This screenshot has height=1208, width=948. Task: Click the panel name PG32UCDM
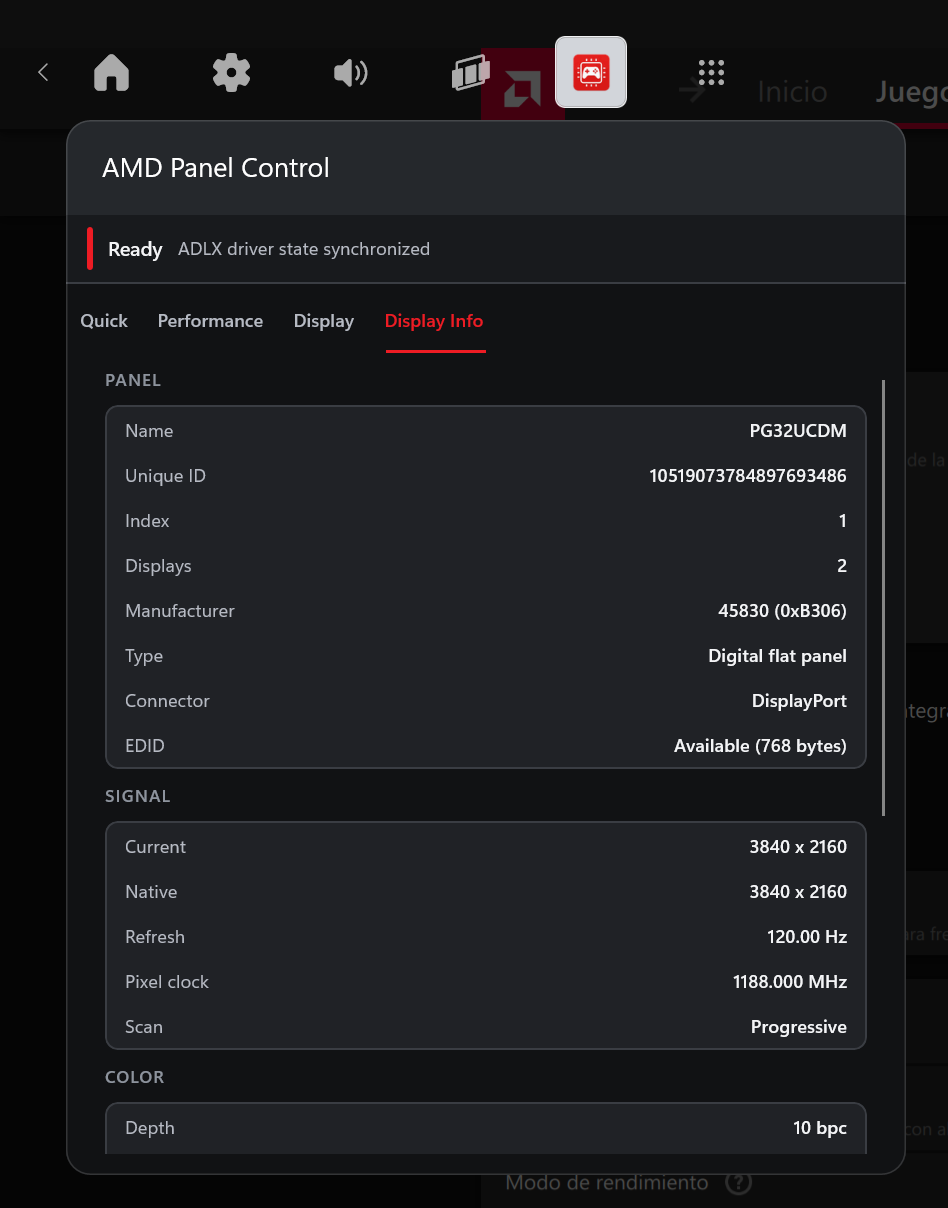tap(798, 431)
